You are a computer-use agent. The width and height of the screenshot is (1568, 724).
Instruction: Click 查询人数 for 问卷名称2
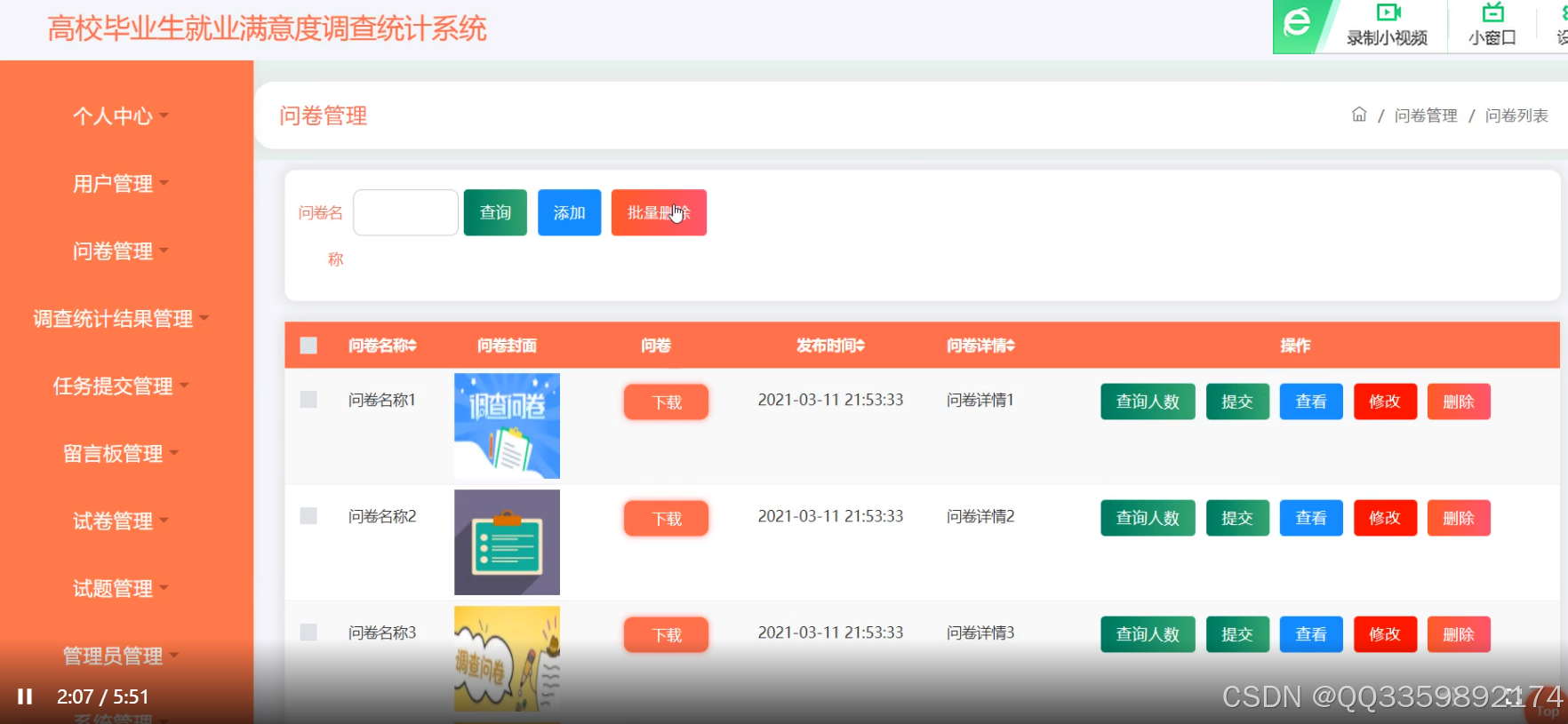click(1148, 518)
